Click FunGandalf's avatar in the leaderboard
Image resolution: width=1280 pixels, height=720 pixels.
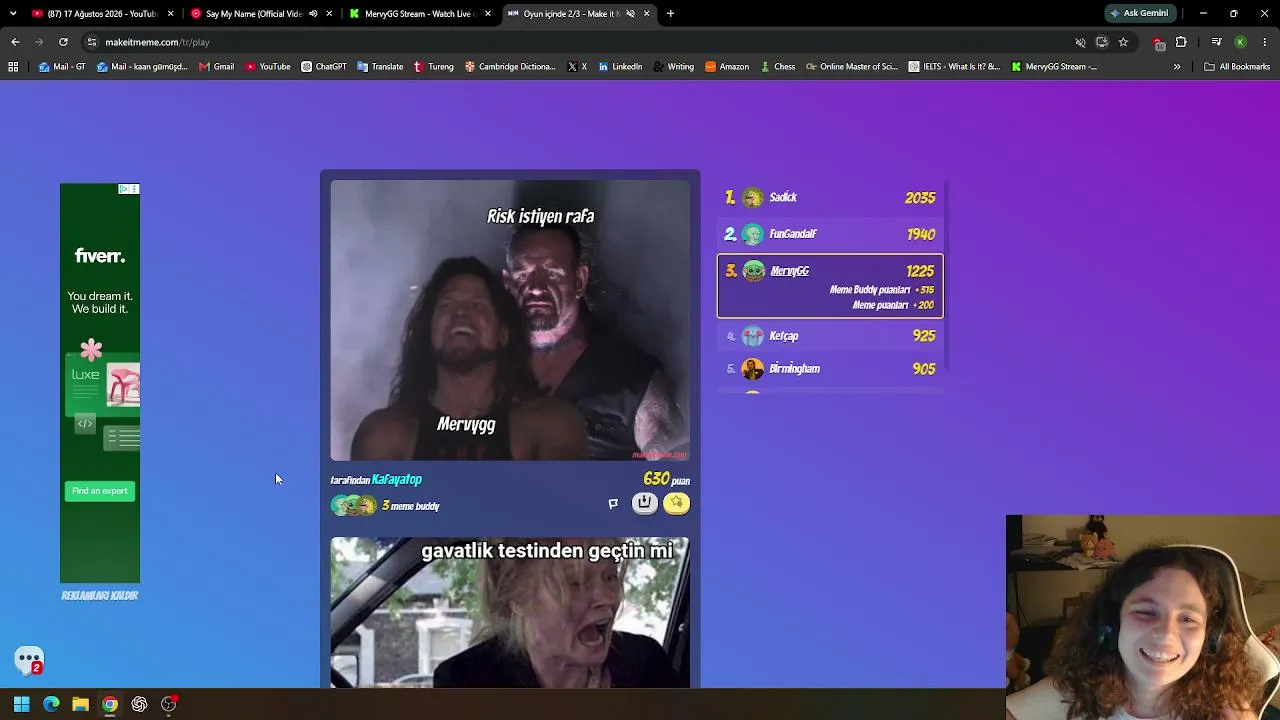click(753, 234)
